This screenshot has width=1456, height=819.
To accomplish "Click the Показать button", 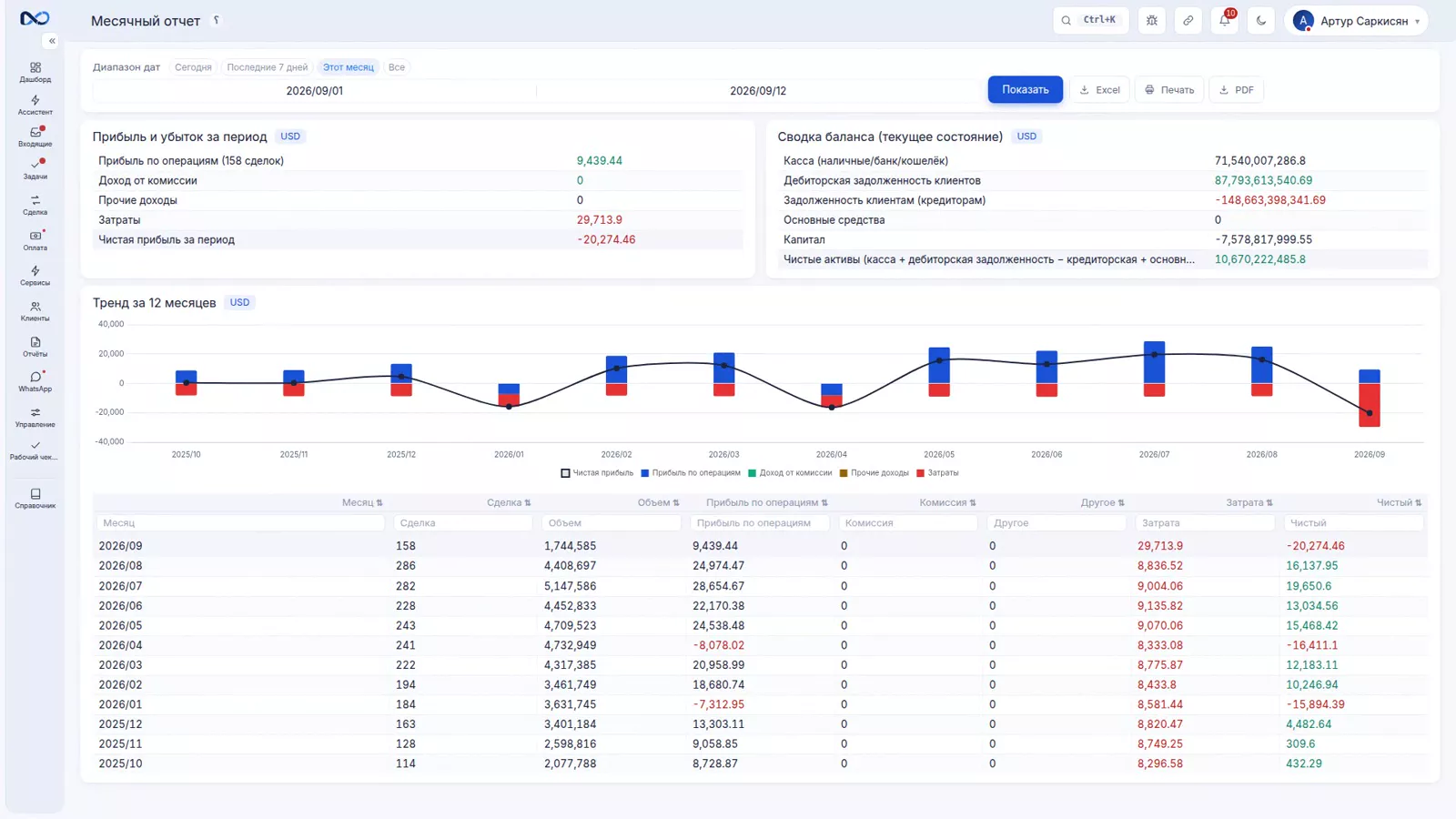I will [1026, 89].
